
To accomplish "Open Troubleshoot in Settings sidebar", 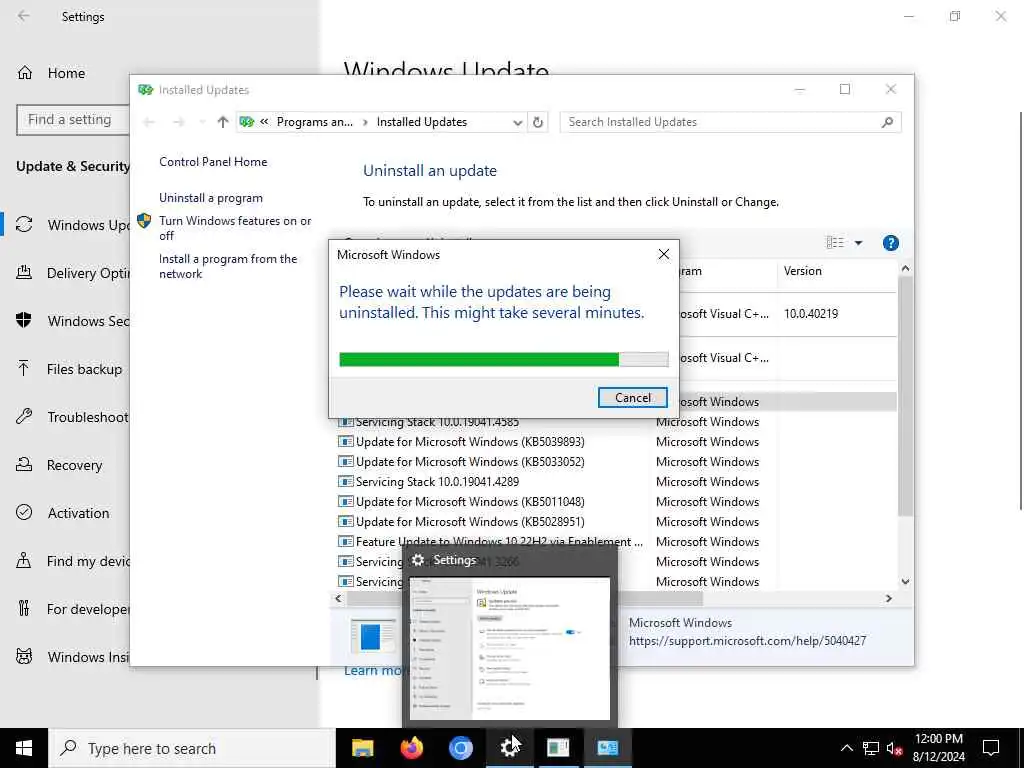I will pos(73,417).
